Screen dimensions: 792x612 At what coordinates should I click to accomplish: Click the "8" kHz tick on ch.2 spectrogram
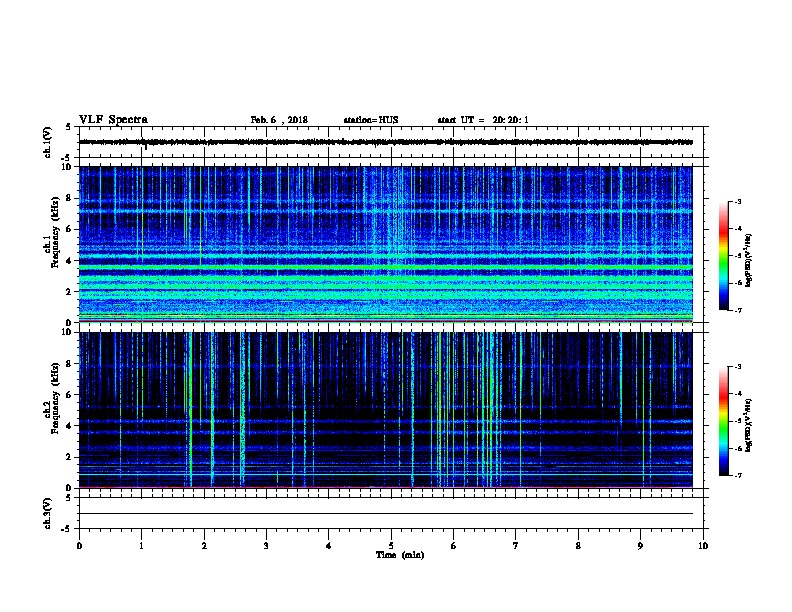69,364
